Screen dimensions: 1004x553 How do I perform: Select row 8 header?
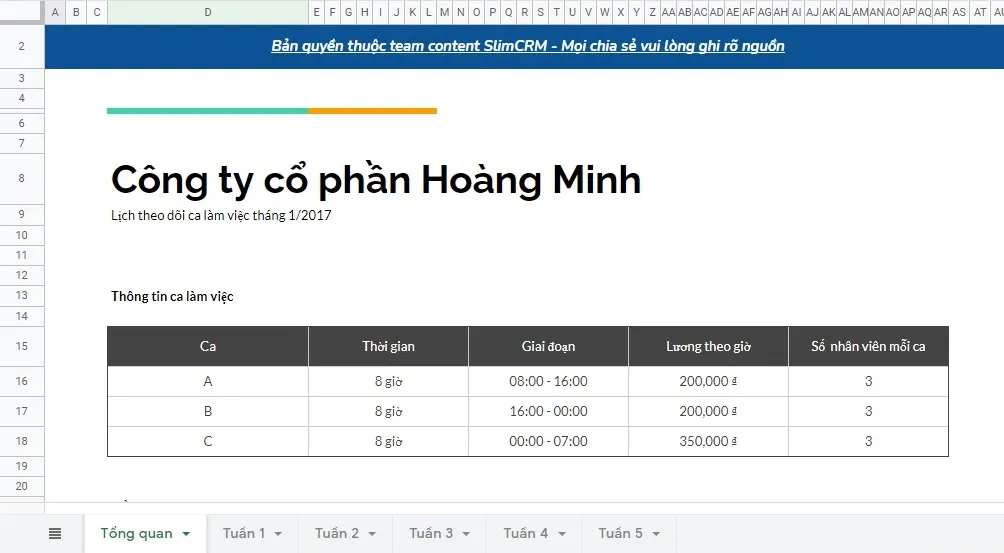[x=22, y=178]
